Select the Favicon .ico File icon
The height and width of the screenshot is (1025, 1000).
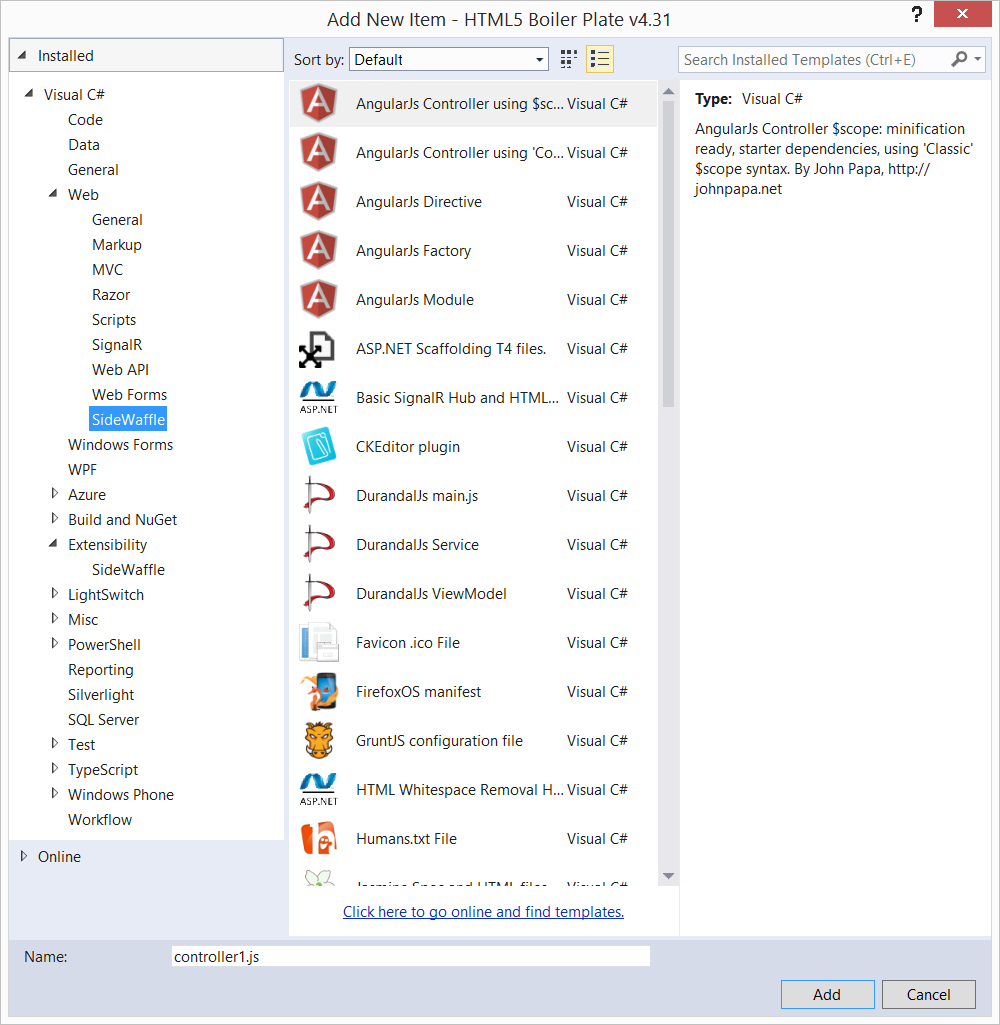click(318, 643)
